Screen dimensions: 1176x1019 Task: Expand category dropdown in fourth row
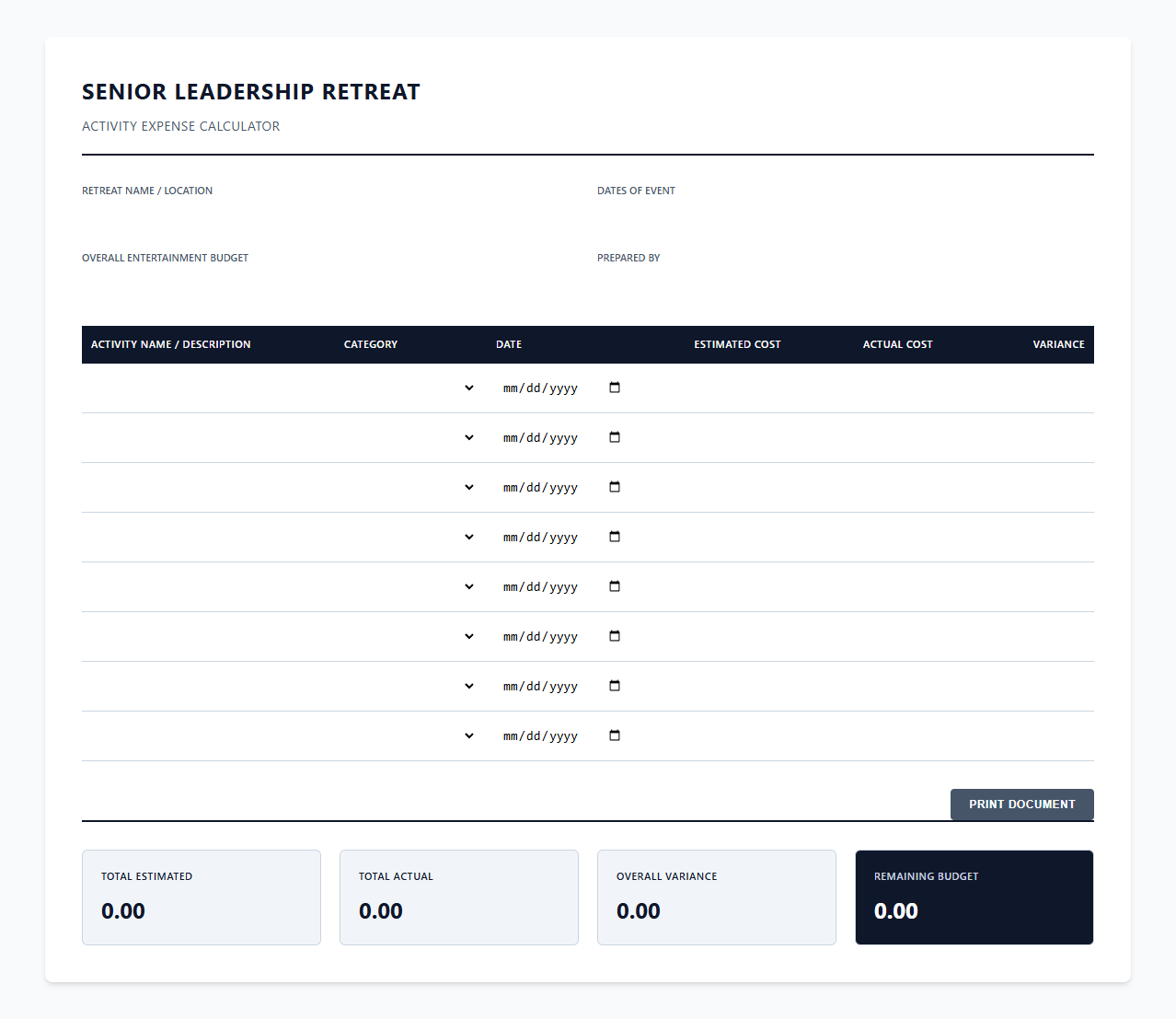pyautogui.click(x=410, y=538)
